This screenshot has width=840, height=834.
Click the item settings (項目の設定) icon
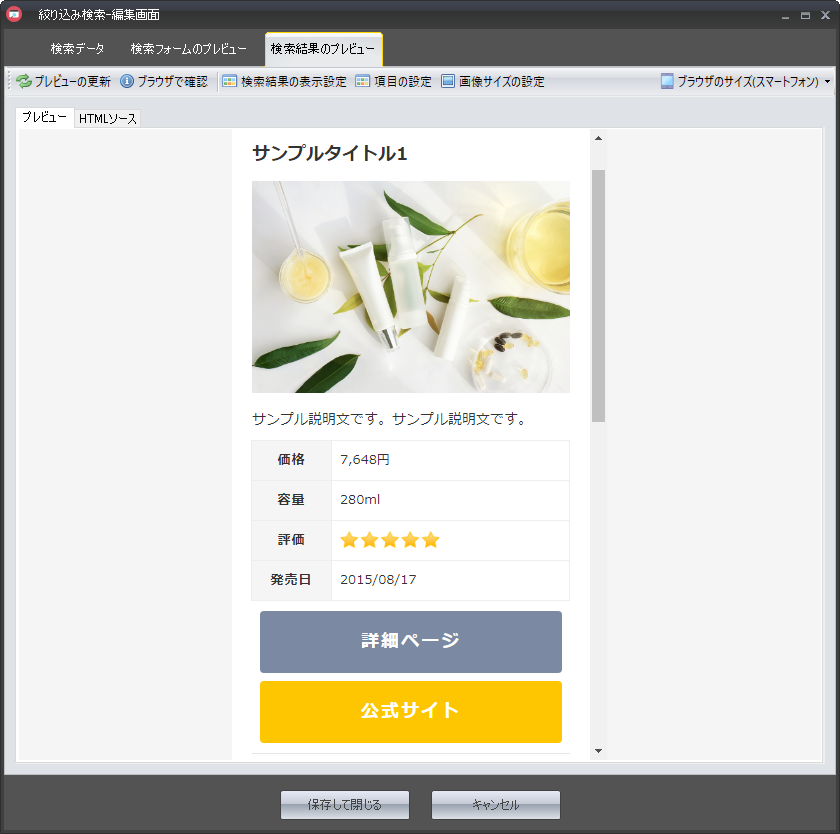(x=363, y=82)
